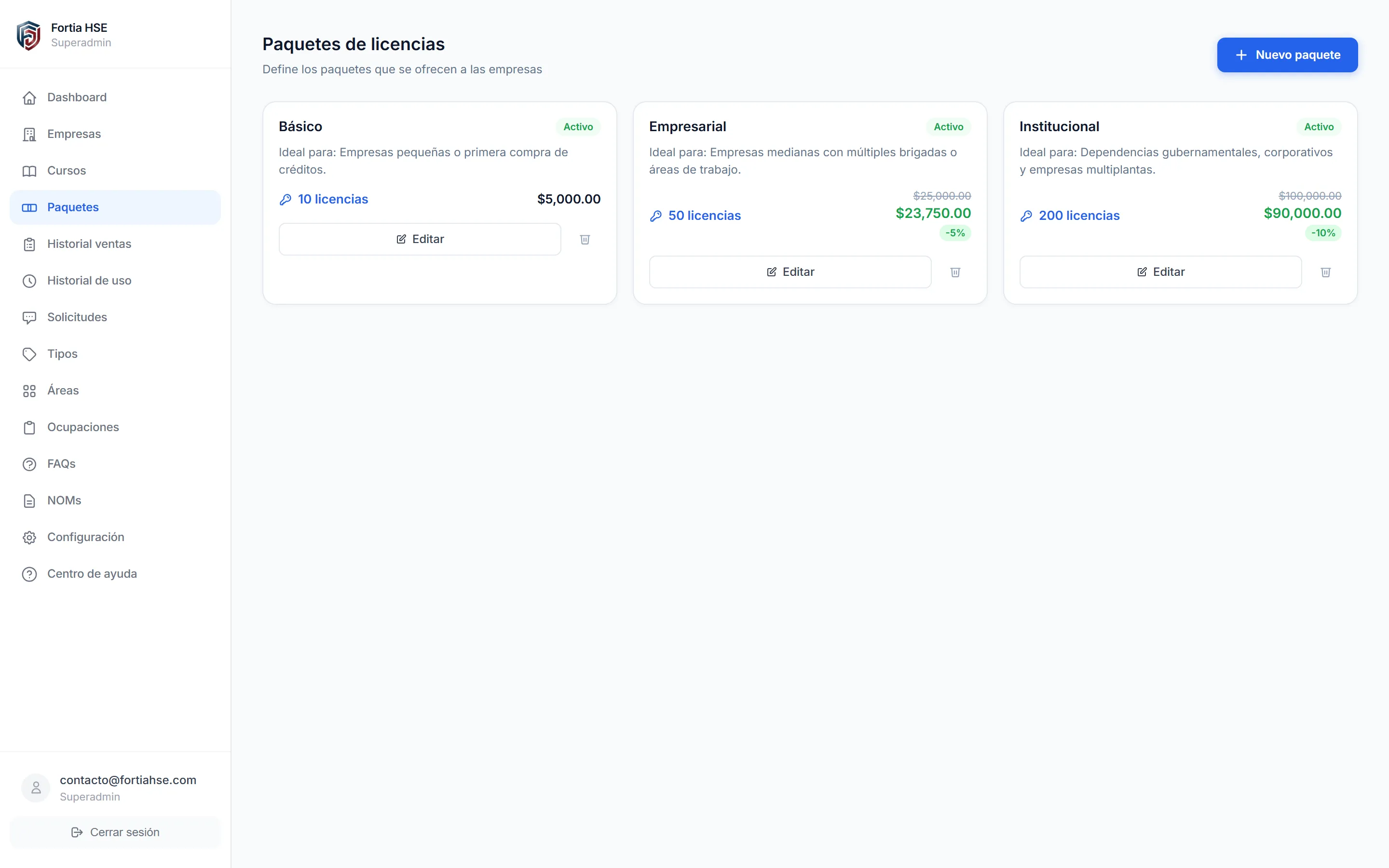
Task: Click the contacto@fortiahse.com account email
Action: [128, 780]
